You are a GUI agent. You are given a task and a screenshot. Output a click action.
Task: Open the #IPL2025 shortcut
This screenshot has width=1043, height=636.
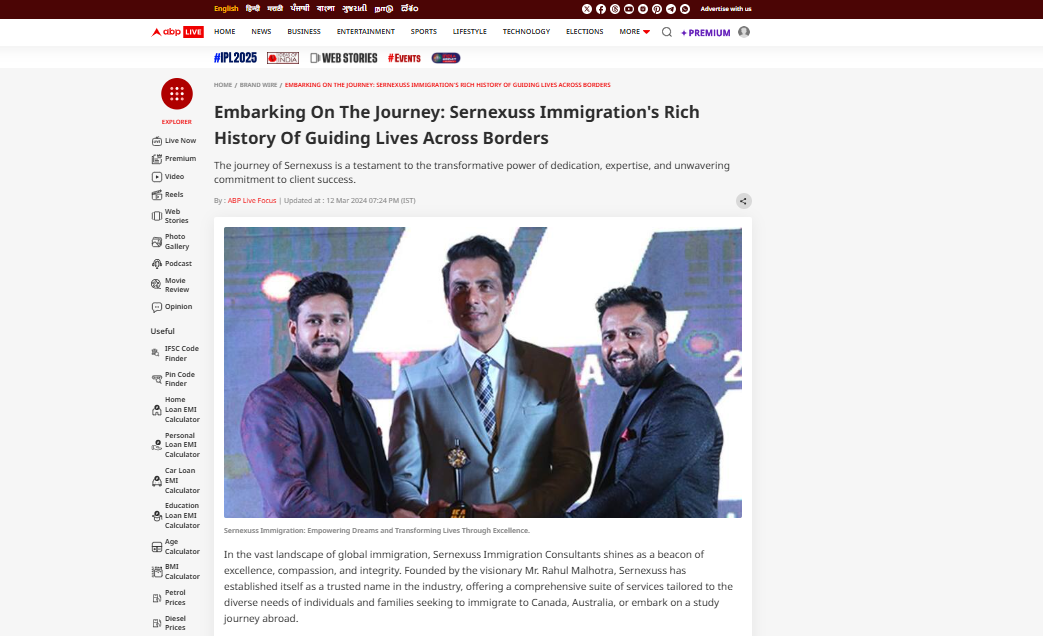(x=235, y=58)
